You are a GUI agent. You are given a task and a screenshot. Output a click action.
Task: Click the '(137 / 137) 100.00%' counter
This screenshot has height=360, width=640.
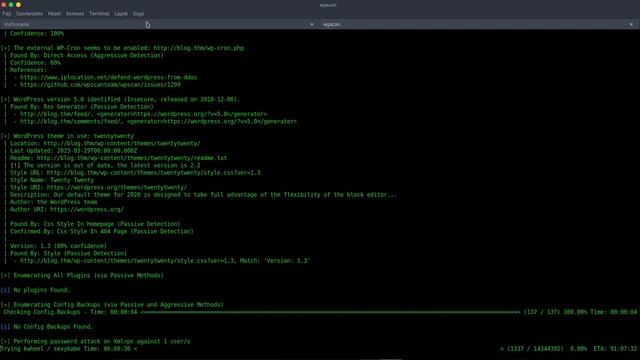[556, 312]
